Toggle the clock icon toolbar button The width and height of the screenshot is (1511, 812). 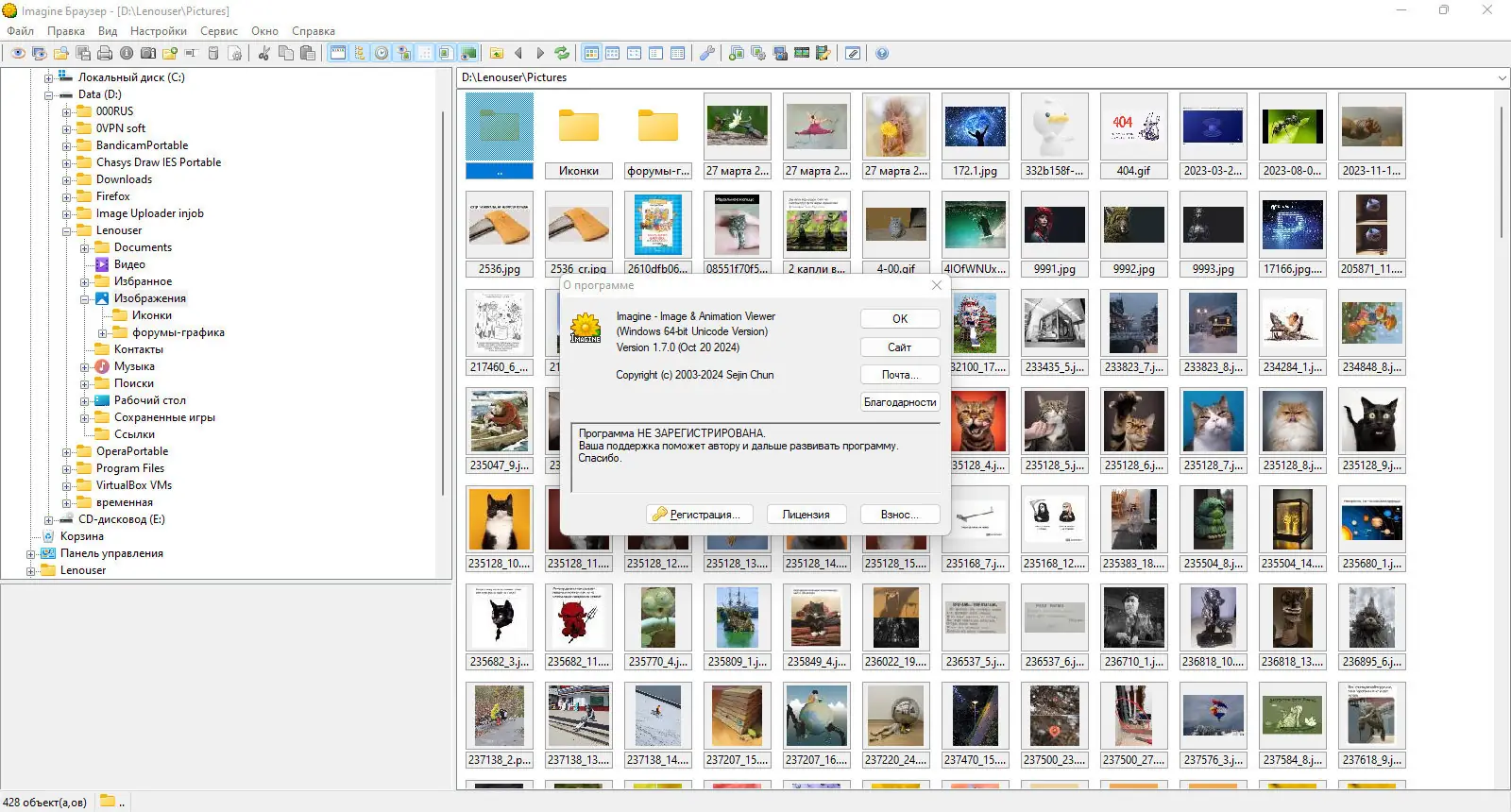pyautogui.click(x=382, y=54)
